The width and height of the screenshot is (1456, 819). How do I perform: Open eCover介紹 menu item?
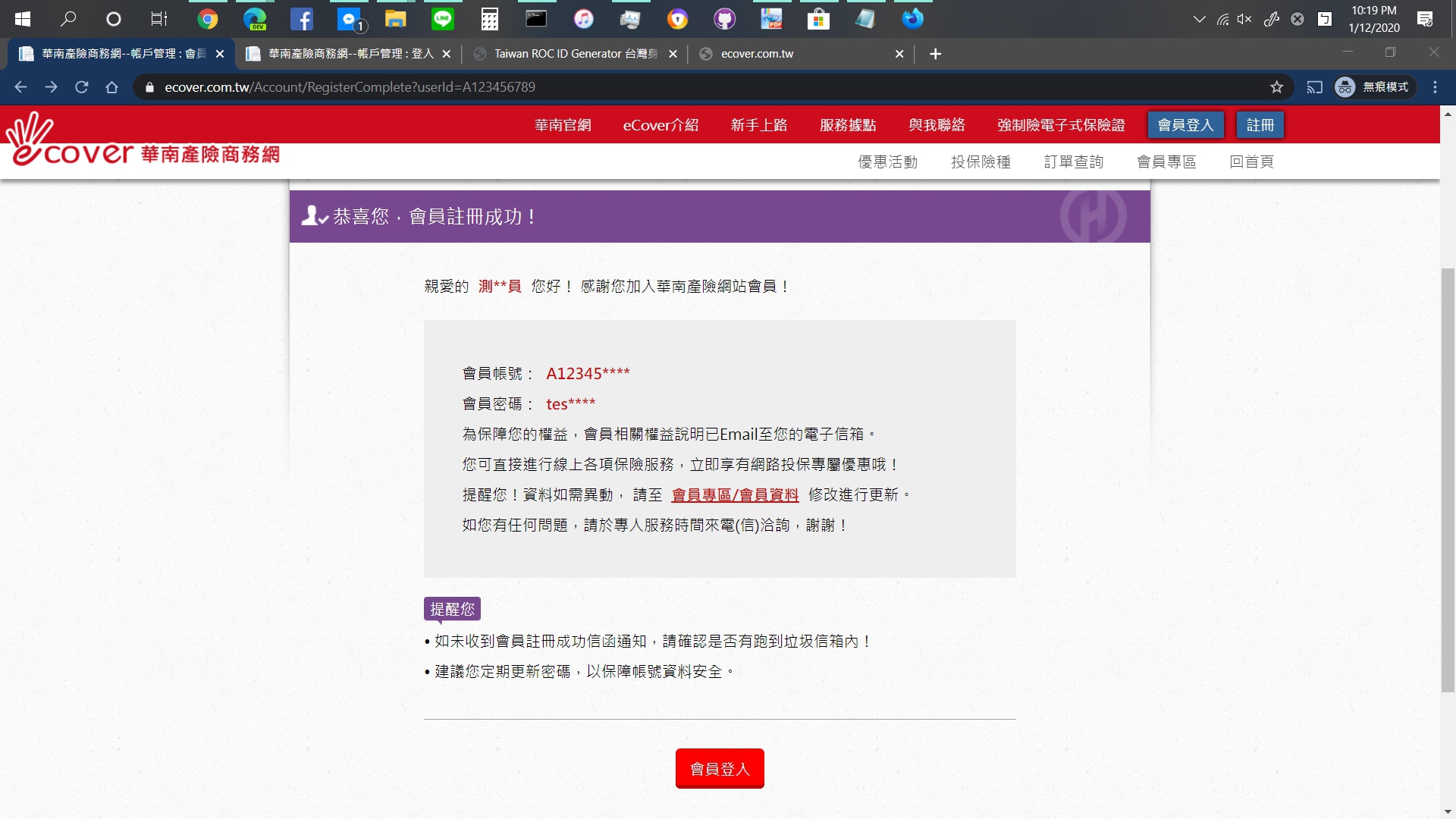pos(661,125)
